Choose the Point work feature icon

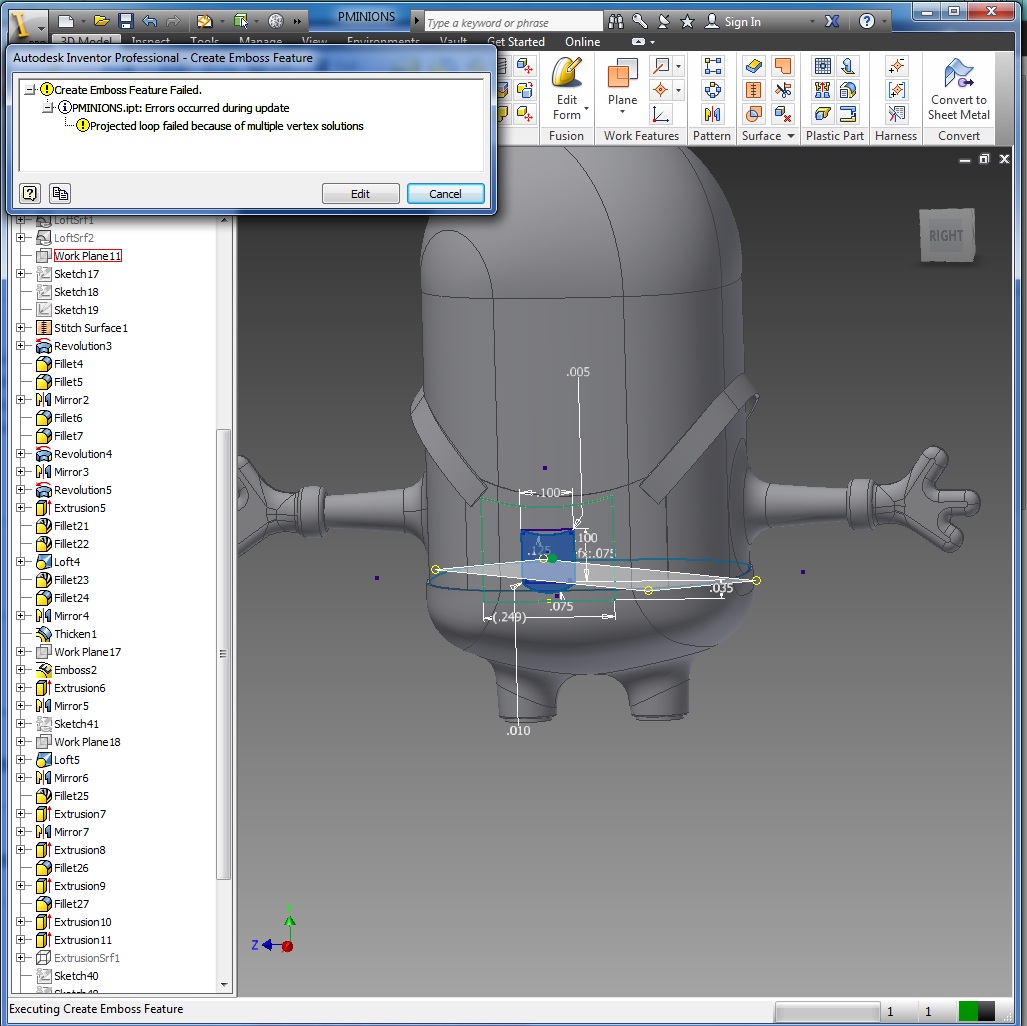(661, 90)
